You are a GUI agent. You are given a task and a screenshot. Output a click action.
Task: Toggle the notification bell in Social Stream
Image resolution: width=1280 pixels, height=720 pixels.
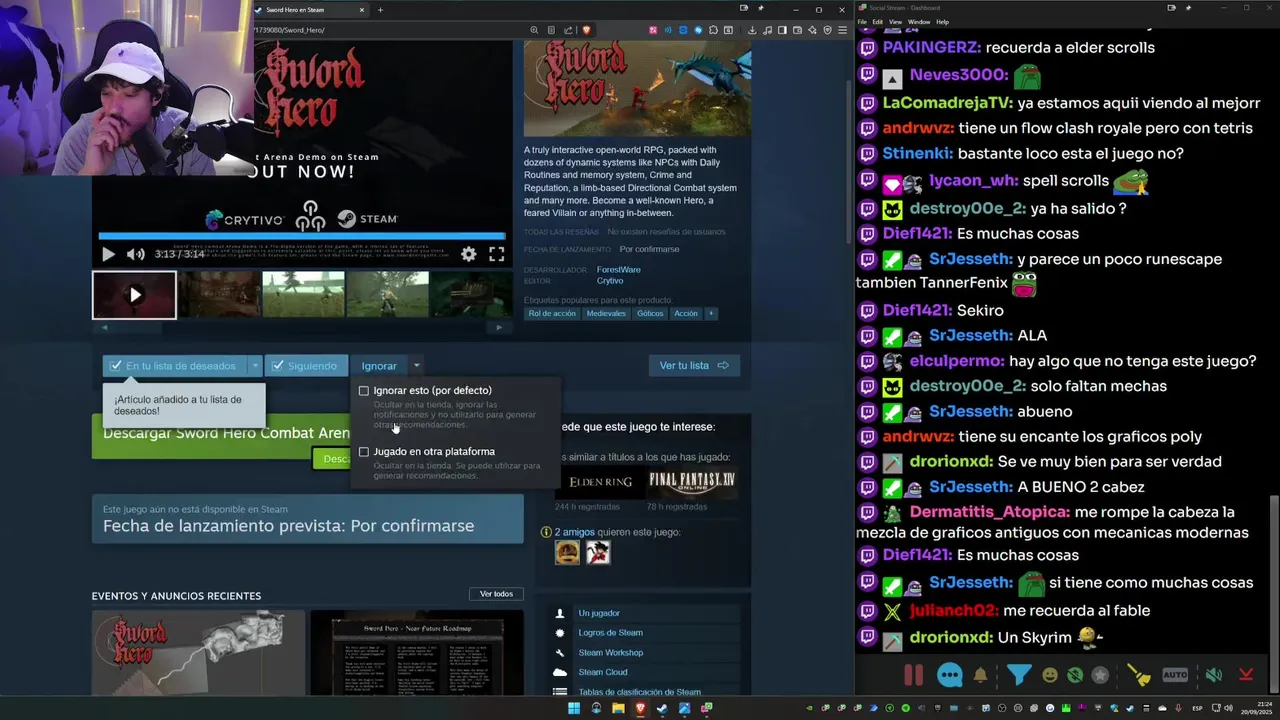(980, 675)
